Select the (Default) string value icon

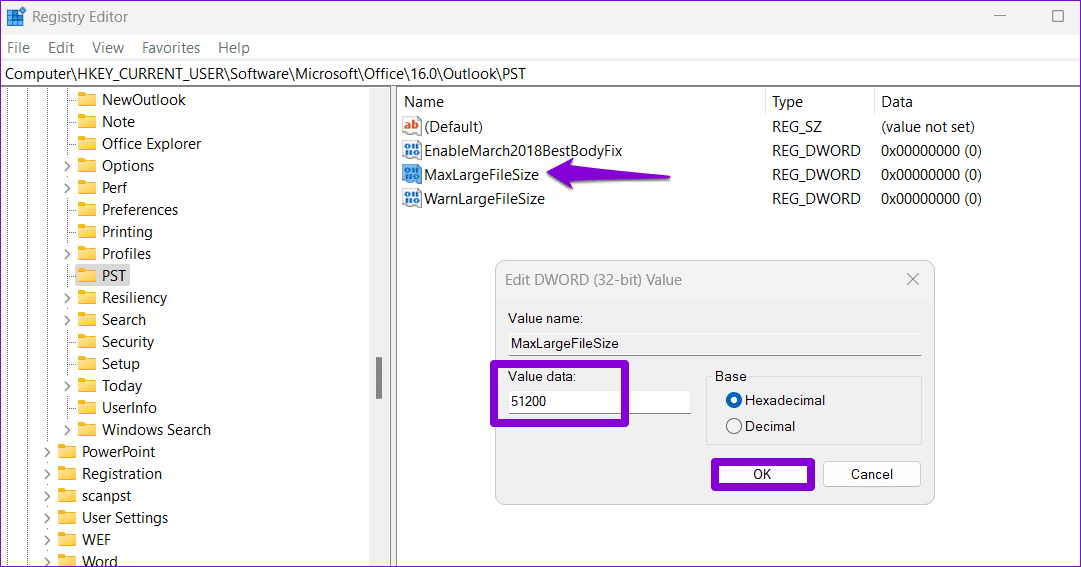412,126
